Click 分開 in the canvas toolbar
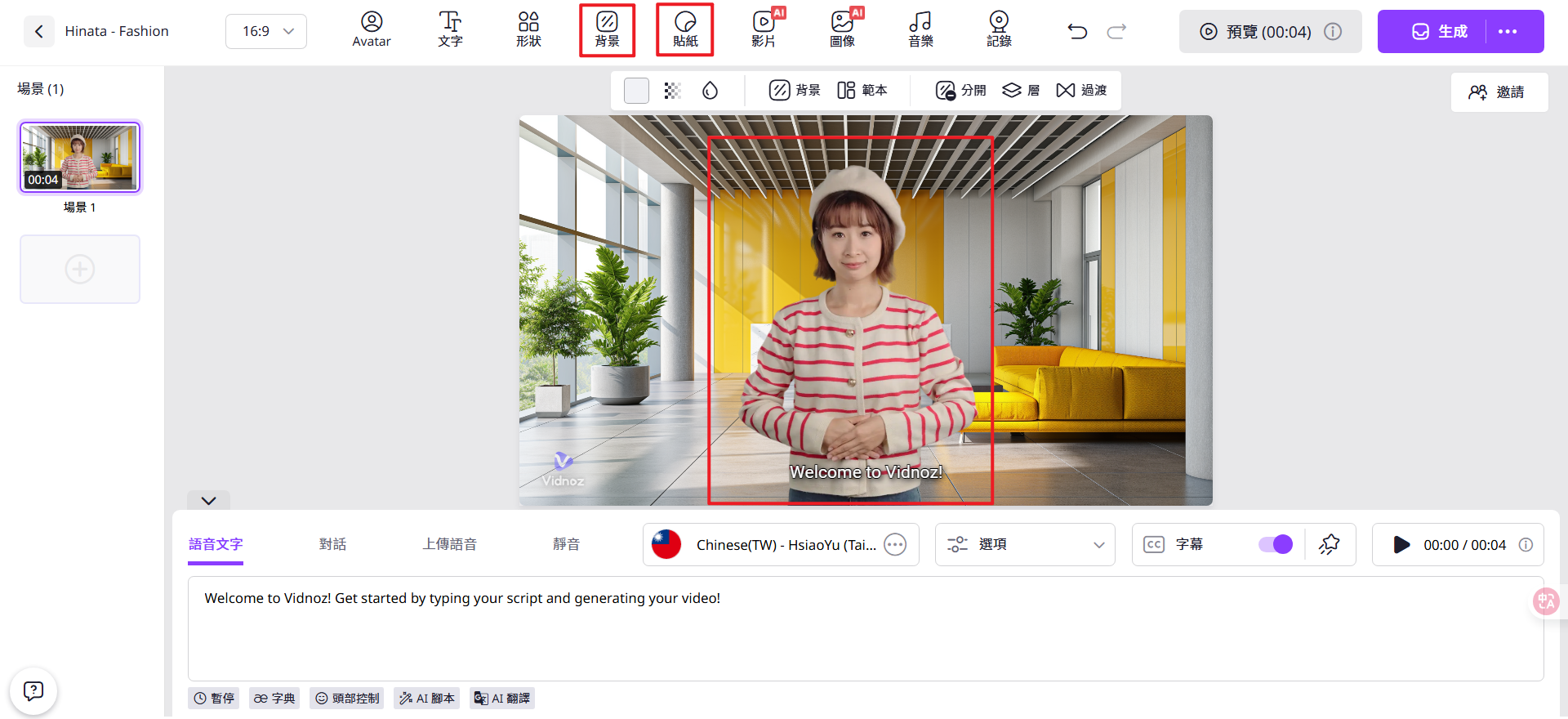Image resolution: width=1568 pixels, height=719 pixels. [x=961, y=90]
